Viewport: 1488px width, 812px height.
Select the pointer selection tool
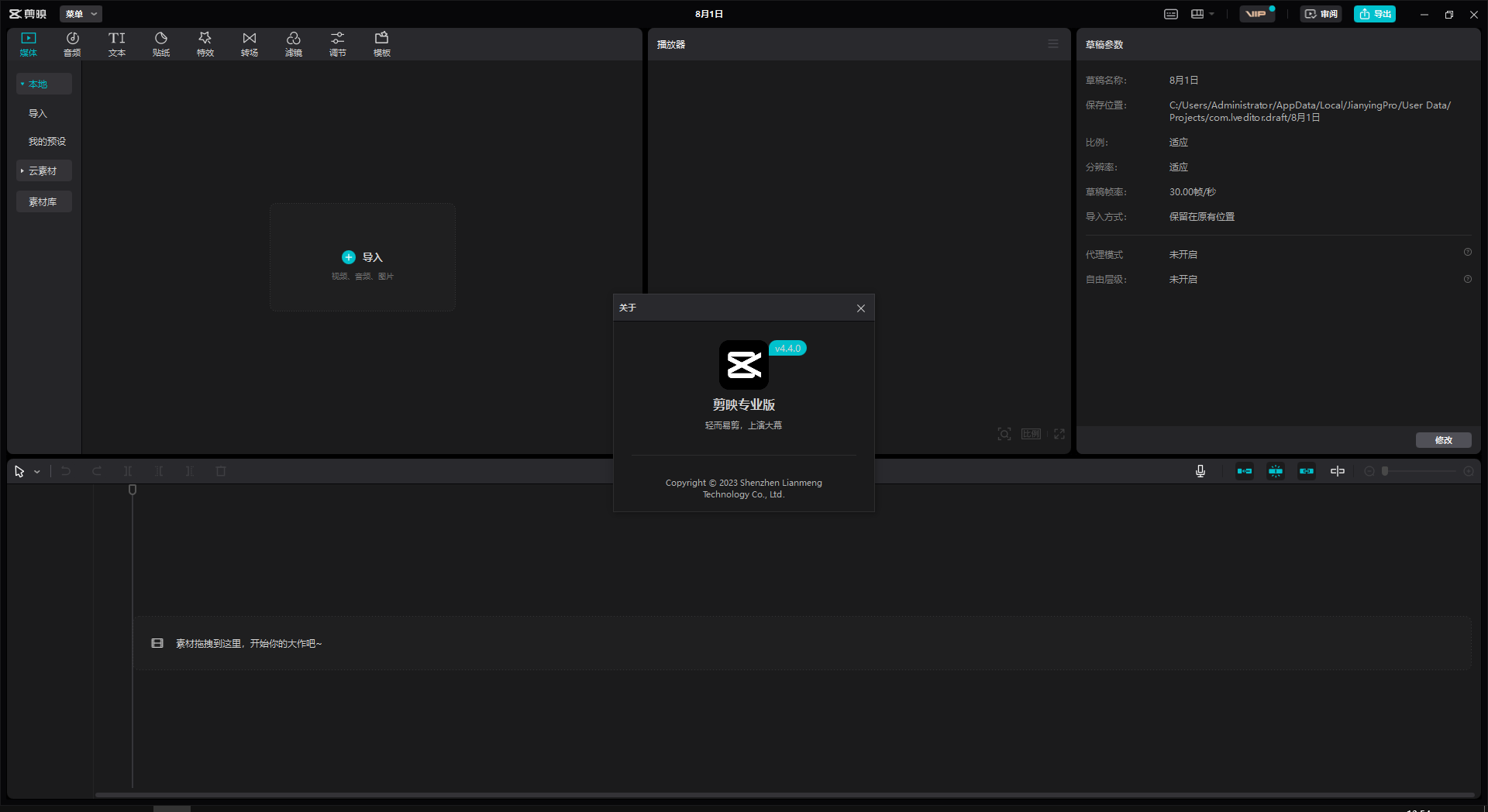coord(19,471)
